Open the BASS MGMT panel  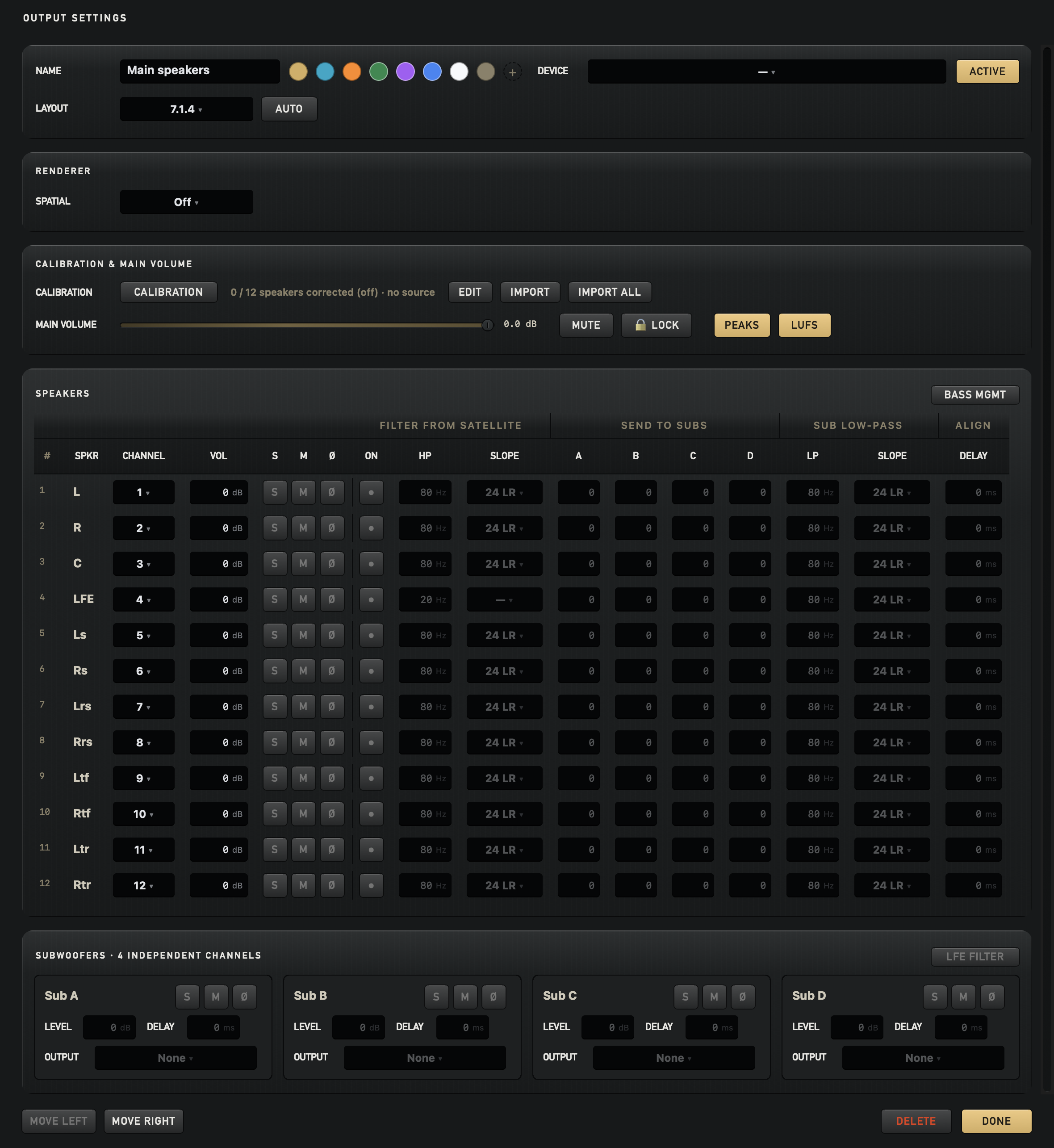point(975,395)
